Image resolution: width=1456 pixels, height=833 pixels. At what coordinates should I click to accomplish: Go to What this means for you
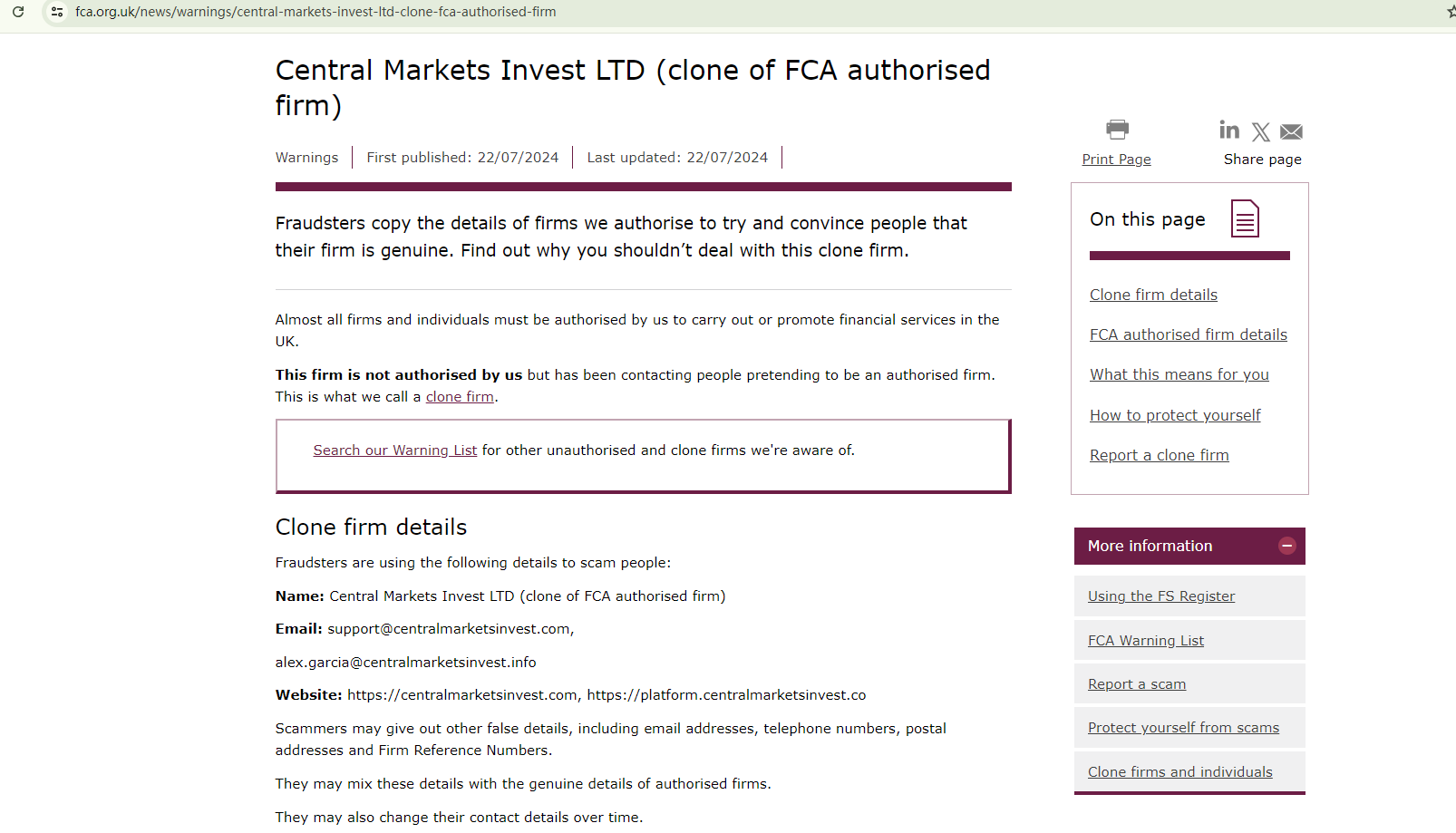(1179, 374)
